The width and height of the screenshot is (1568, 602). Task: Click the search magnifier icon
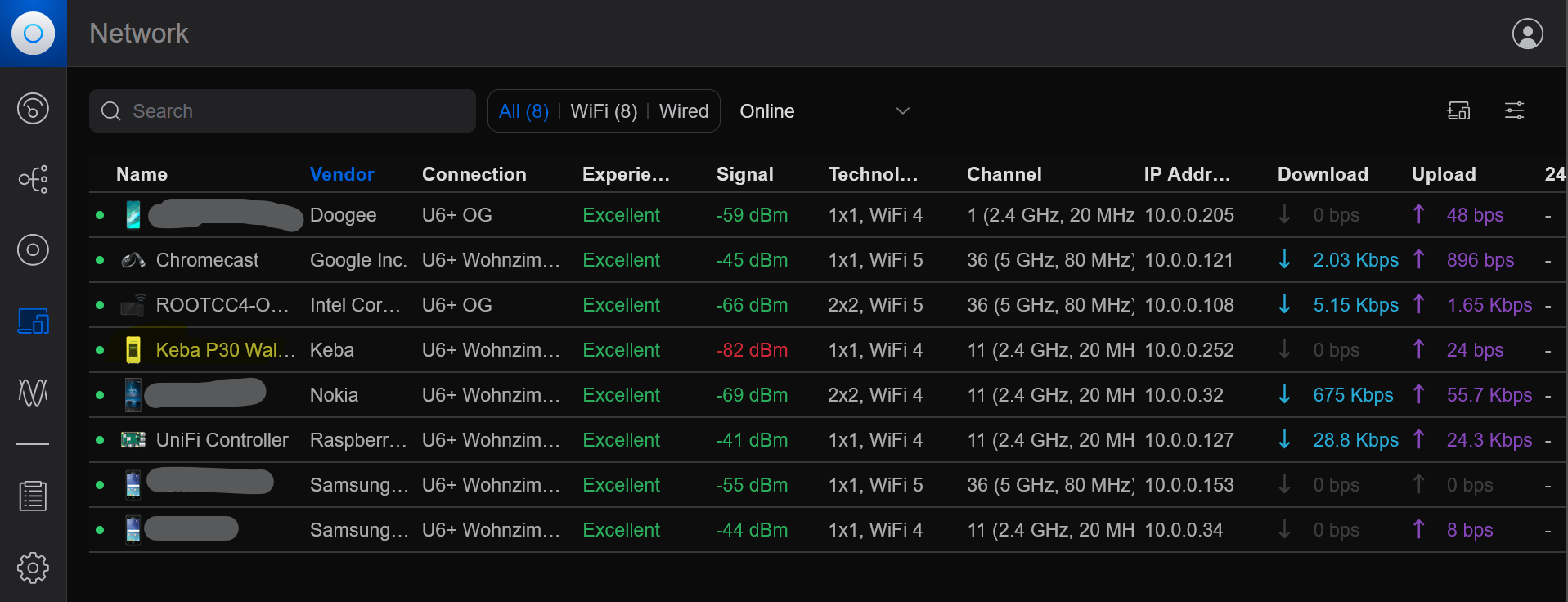(x=110, y=111)
